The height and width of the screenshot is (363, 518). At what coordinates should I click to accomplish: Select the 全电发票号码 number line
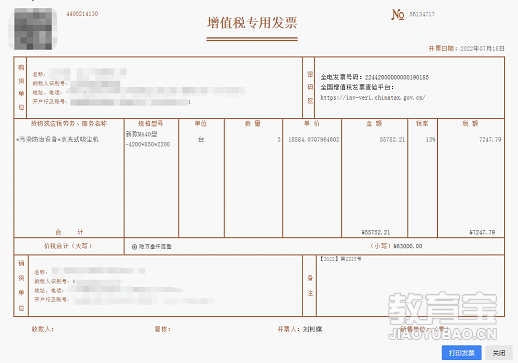pyautogui.click(x=375, y=77)
